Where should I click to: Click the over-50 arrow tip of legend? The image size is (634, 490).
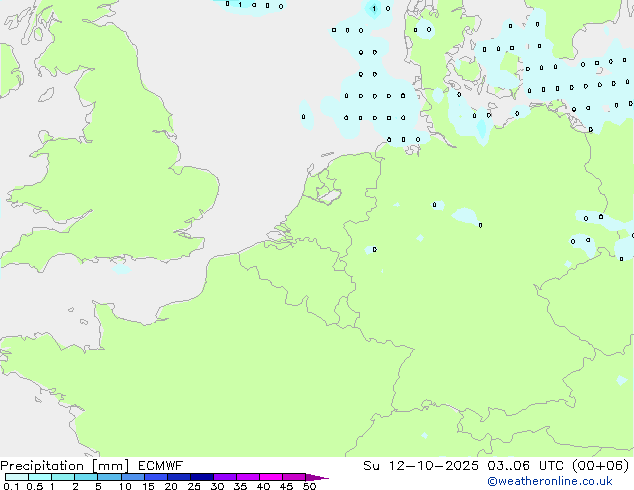point(317,477)
